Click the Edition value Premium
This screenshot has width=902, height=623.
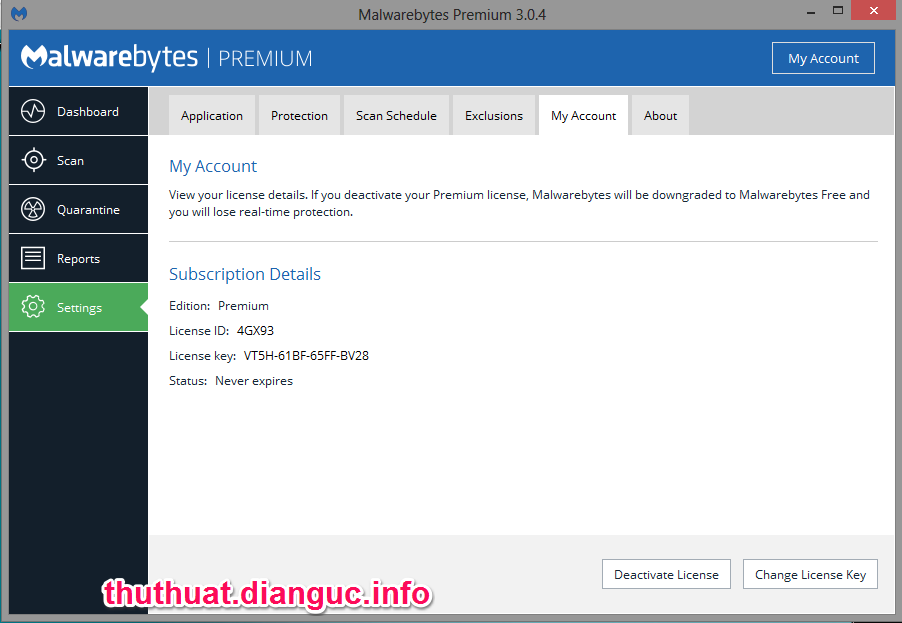(243, 305)
